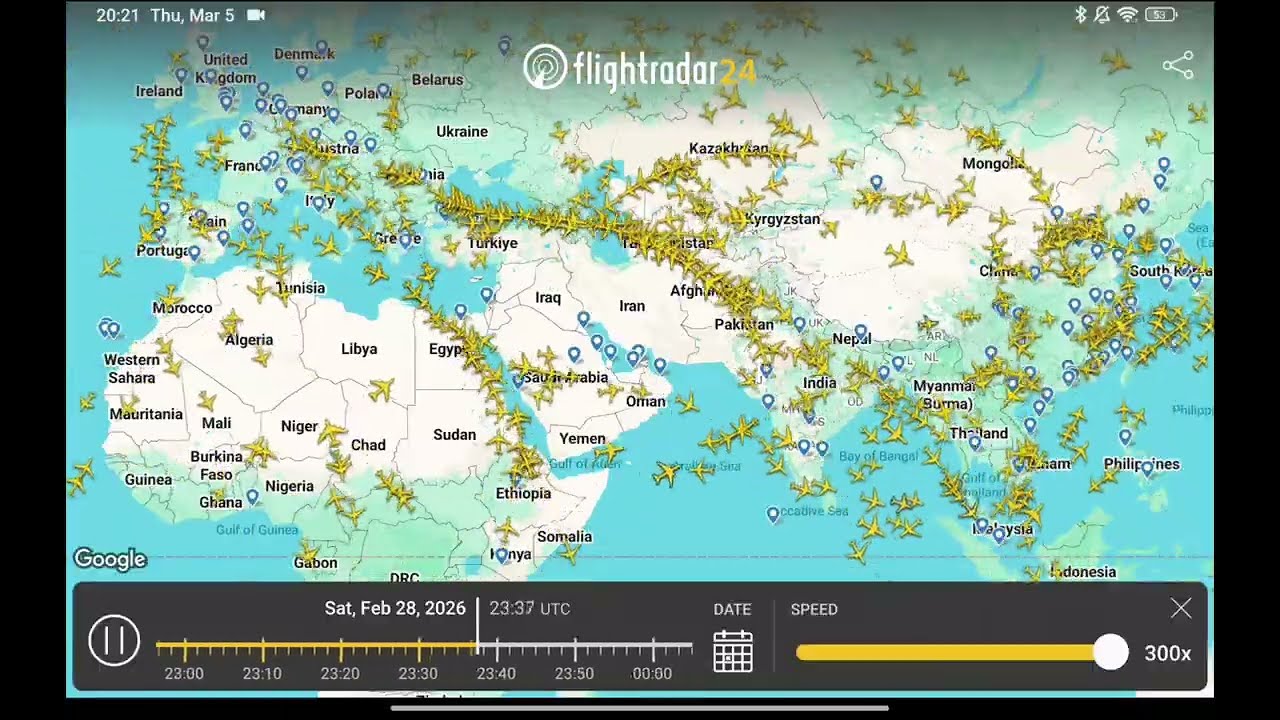
Task: Click the 20:21 clock in status bar
Action: click(x=117, y=15)
